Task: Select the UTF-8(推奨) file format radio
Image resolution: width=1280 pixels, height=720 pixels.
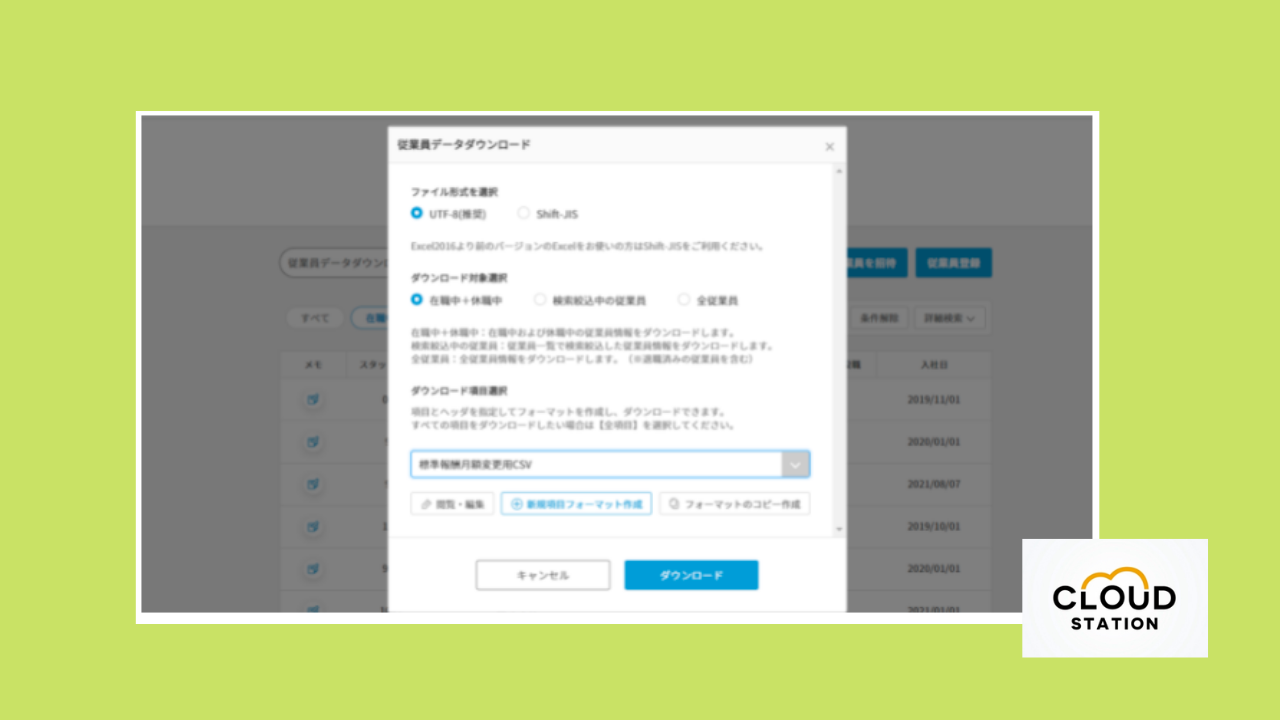Action: [417, 213]
